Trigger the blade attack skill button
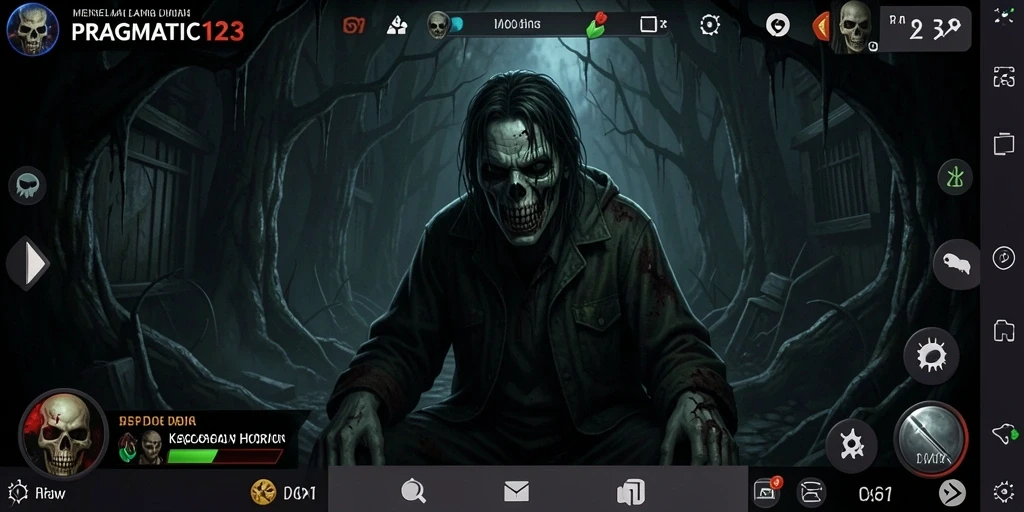The width and height of the screenshot is (1024, 512). (x=931, y=438)
